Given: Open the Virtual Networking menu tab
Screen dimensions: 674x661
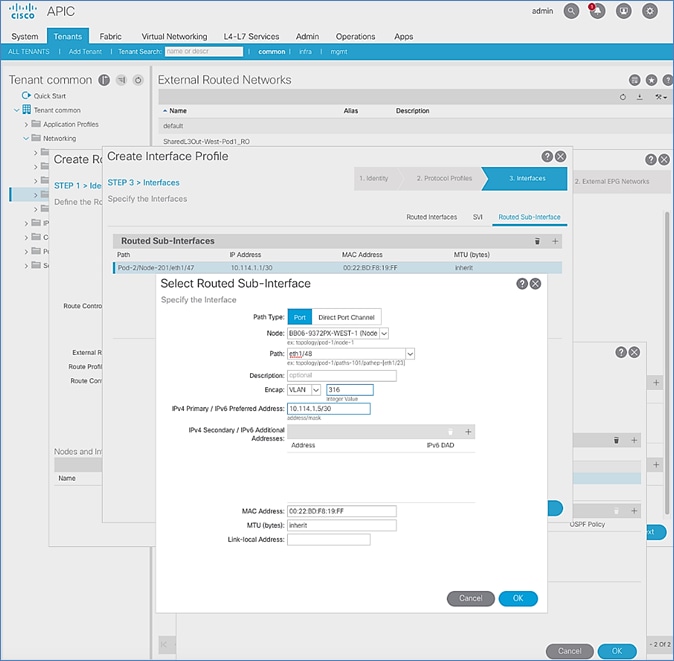Looking at the screenshot, I should tap(174, 37).
